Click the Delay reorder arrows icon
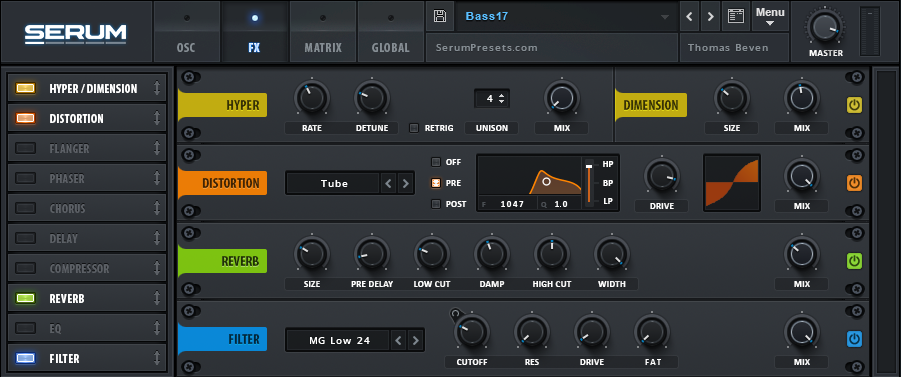901x377 pixels. [157, 238]
